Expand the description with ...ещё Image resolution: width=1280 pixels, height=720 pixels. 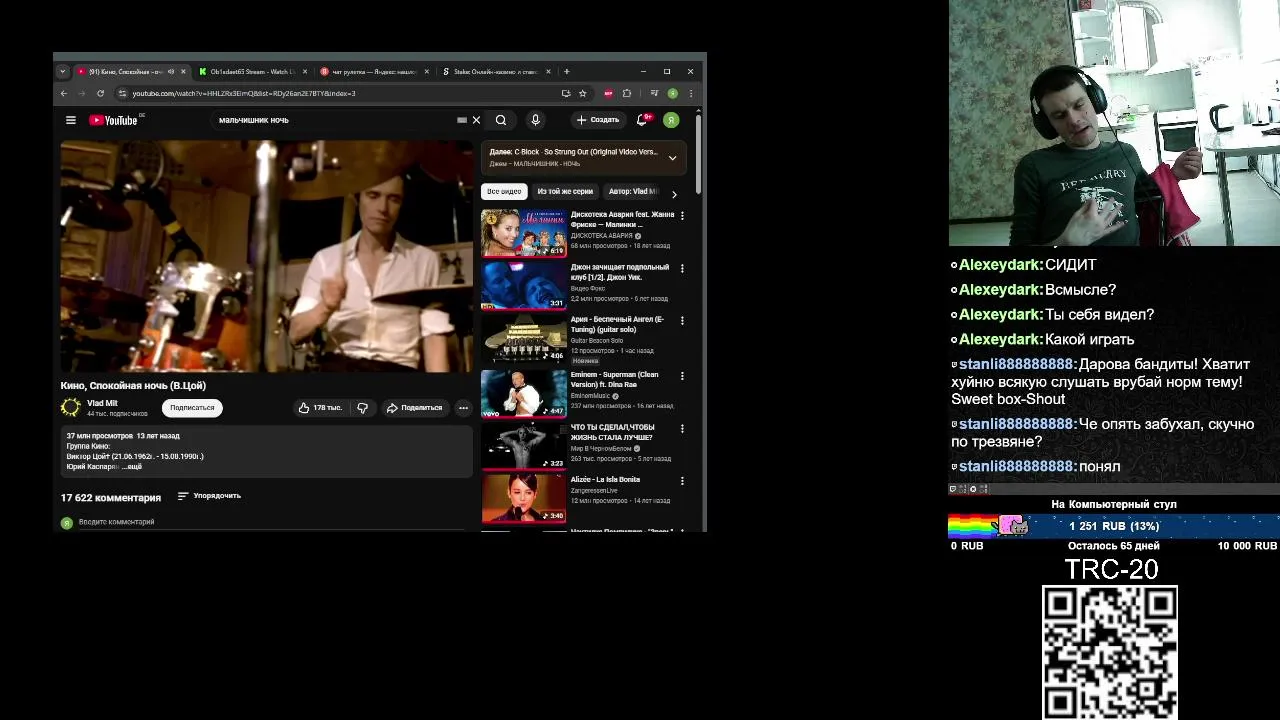132,467
